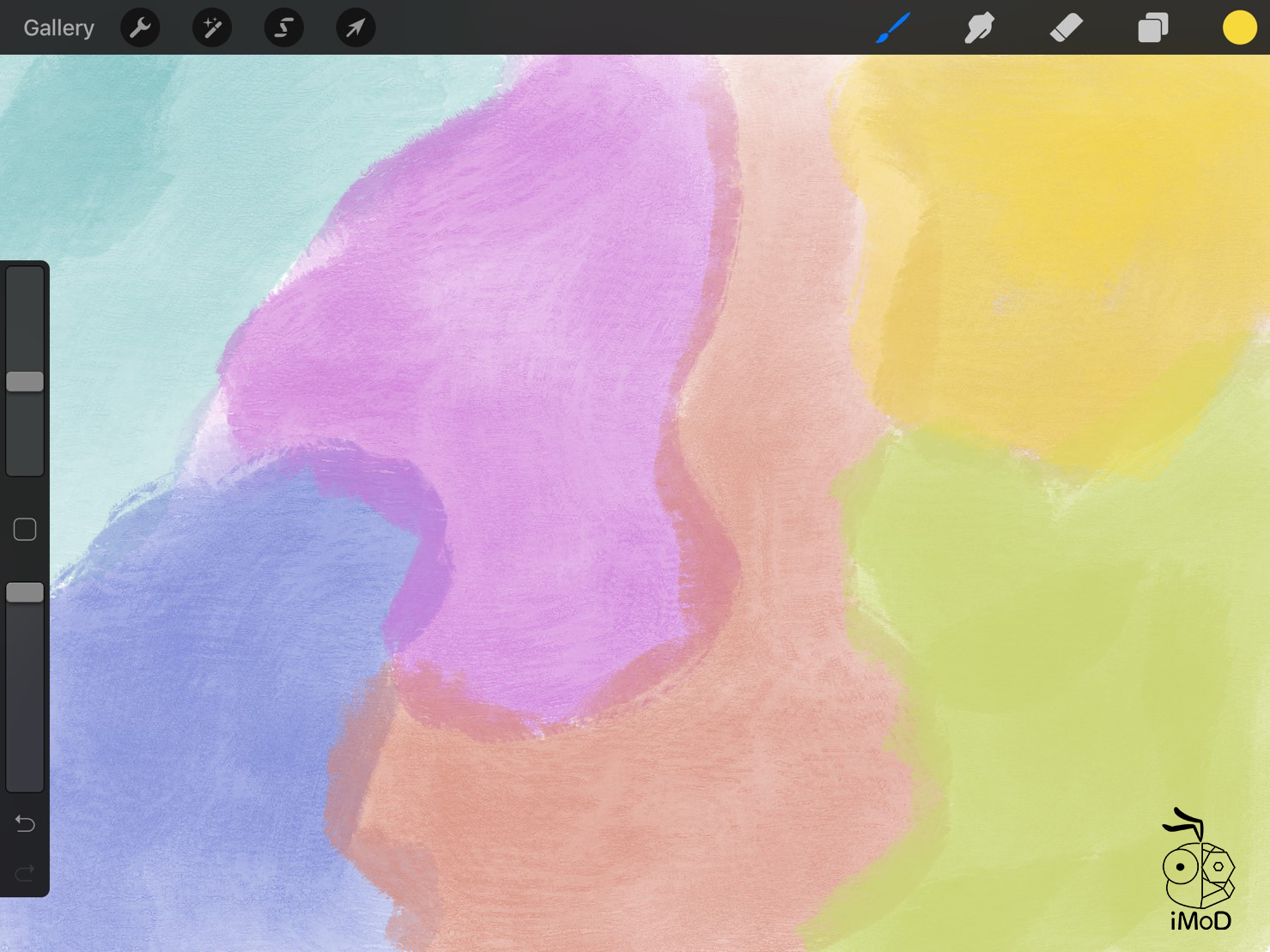
Task: Redo using the sidebar redo arrow
Action: point(25,874)
